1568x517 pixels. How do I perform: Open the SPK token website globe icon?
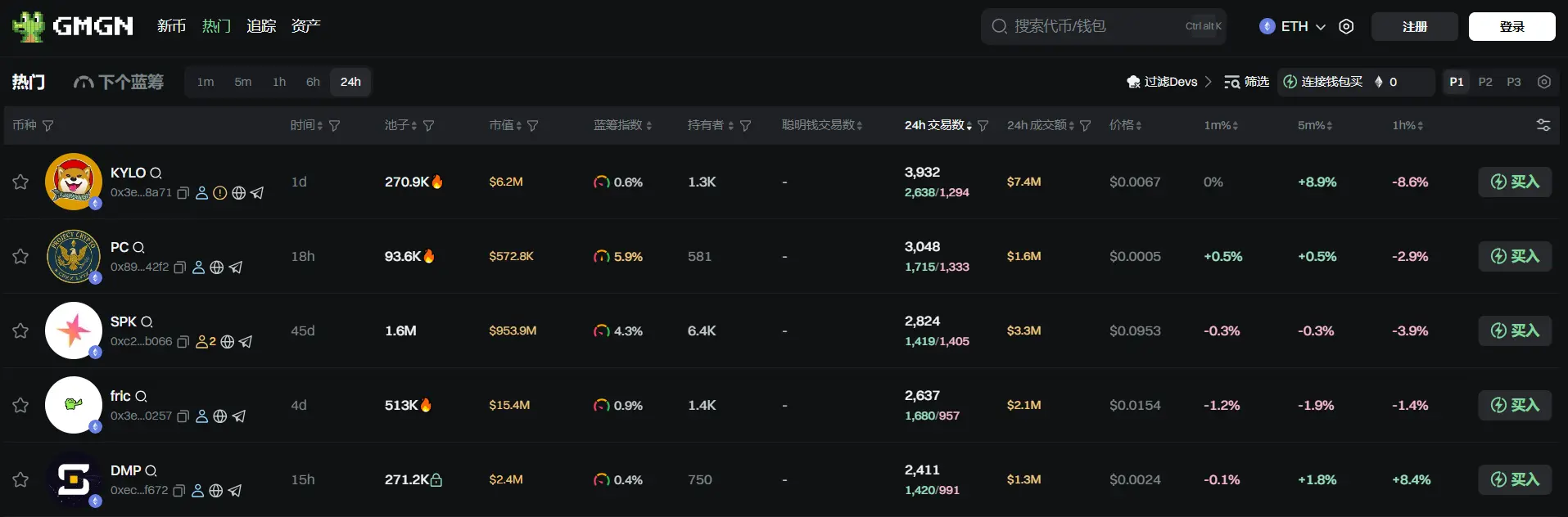point(228,342)
